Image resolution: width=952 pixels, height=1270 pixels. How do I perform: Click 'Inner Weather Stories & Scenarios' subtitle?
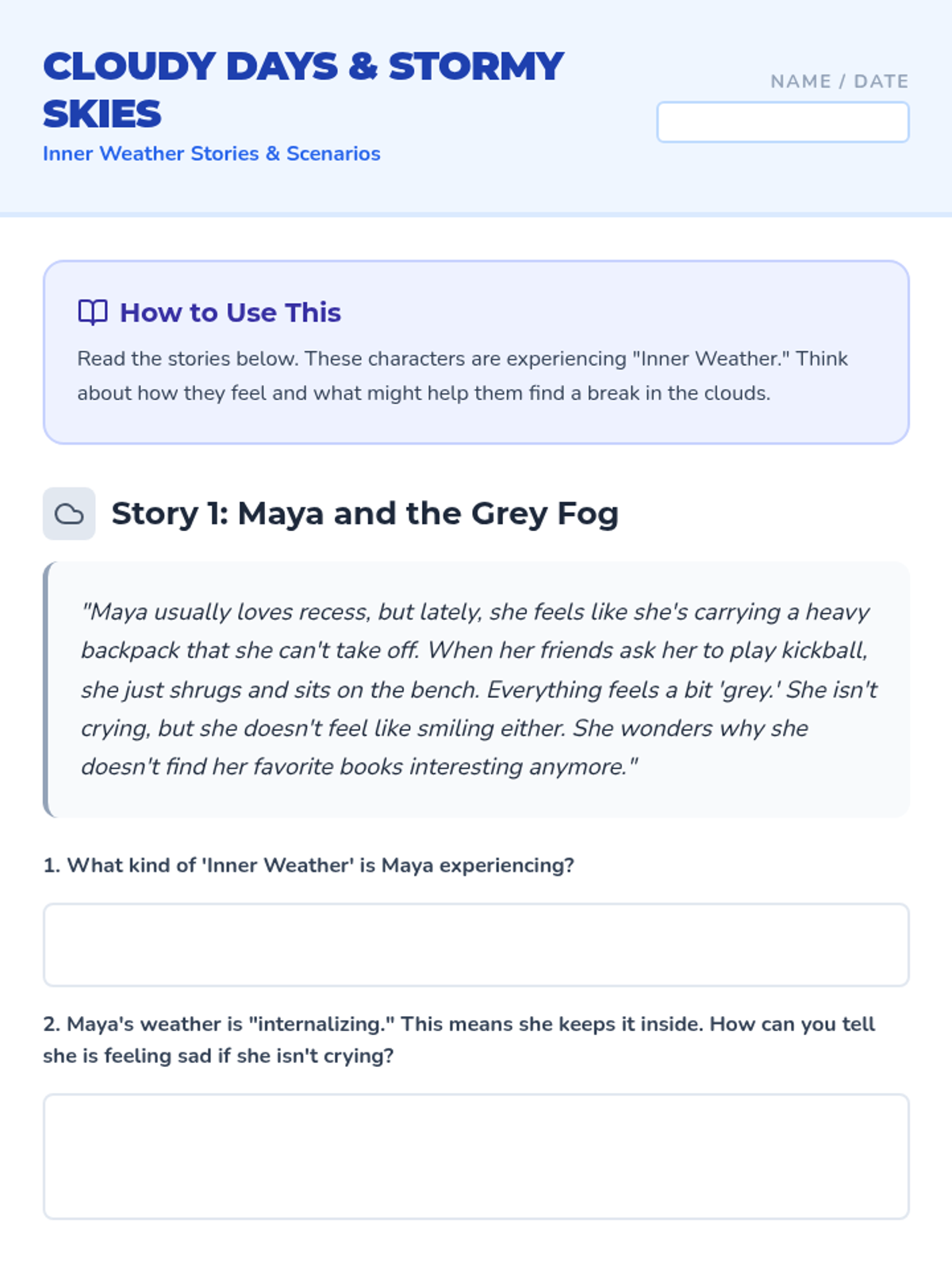coord(212,154)
